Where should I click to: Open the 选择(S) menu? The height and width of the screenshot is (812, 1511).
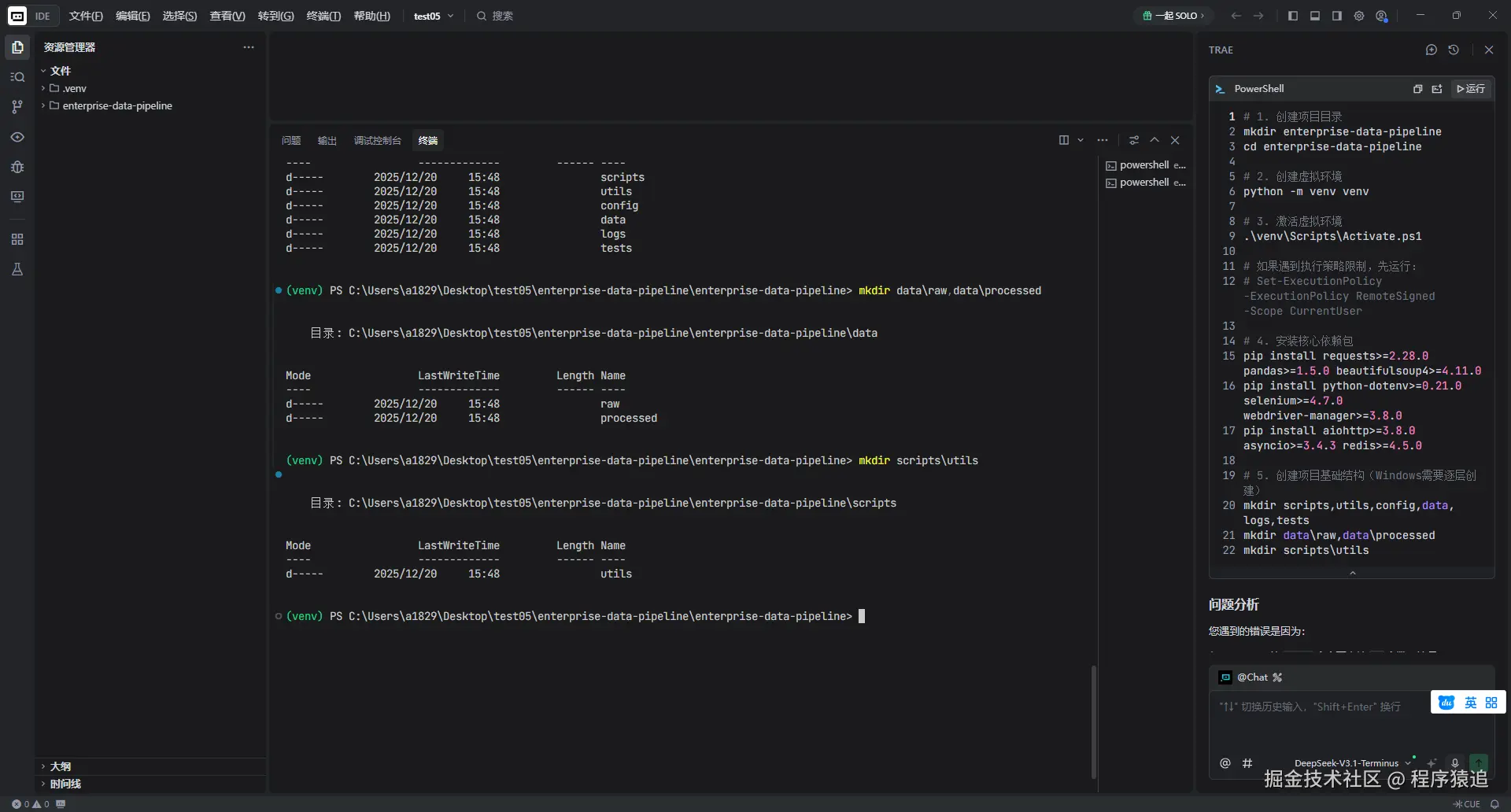(179, 16)
